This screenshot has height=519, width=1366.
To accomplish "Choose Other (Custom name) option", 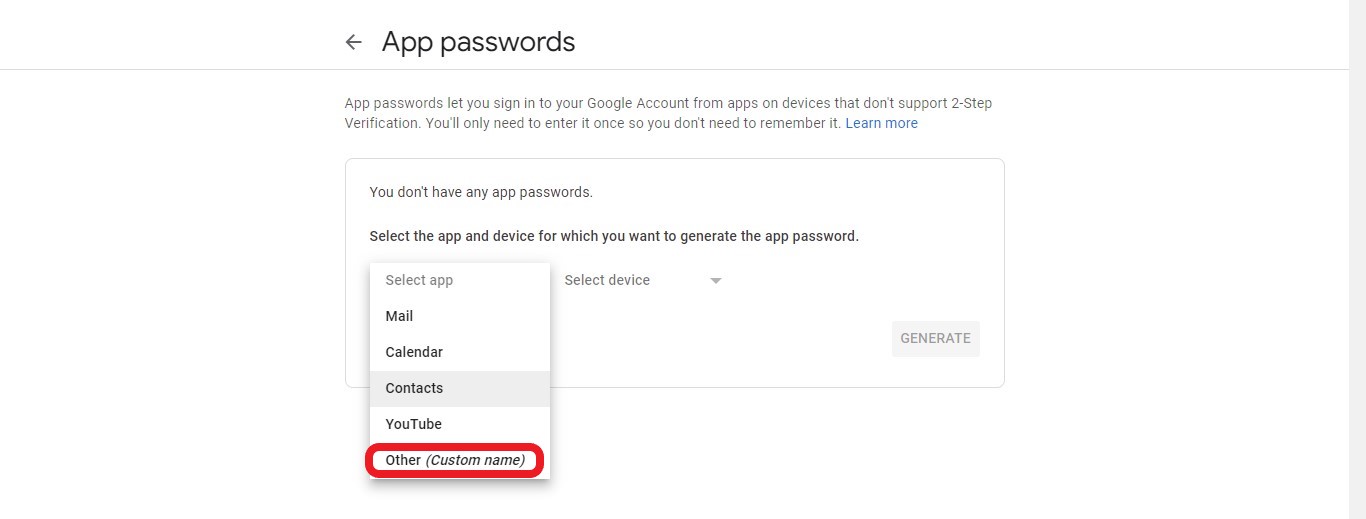I will point(454,460).
